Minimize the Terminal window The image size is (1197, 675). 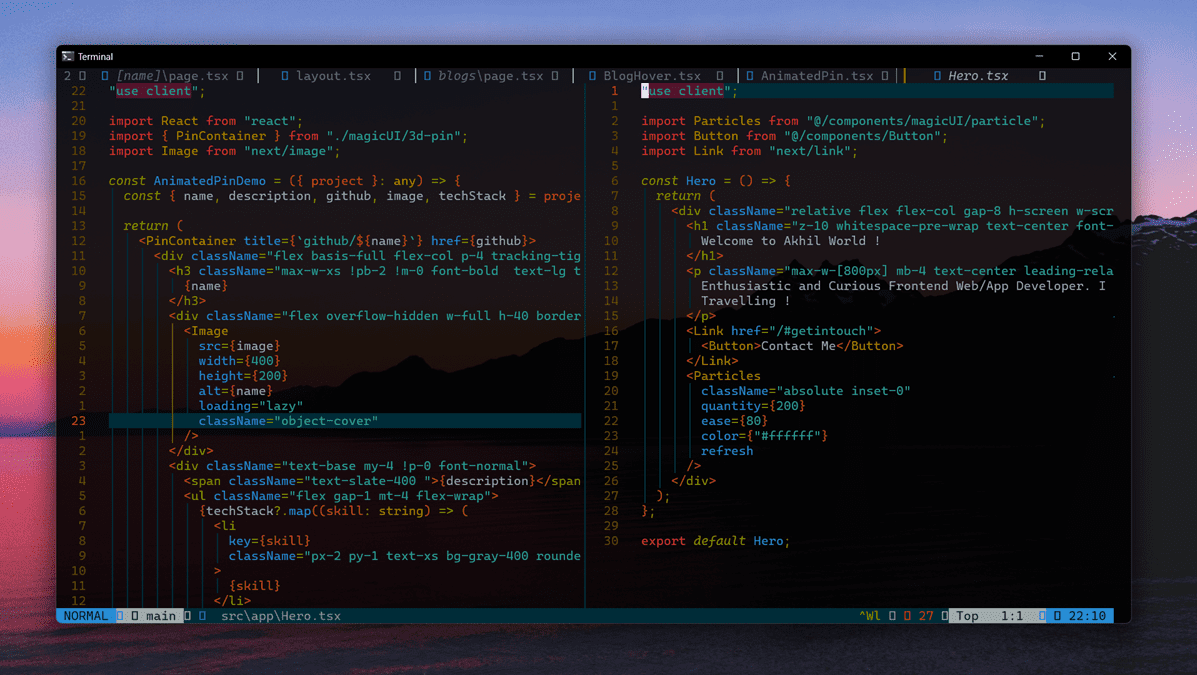[x=1039, y=57]
